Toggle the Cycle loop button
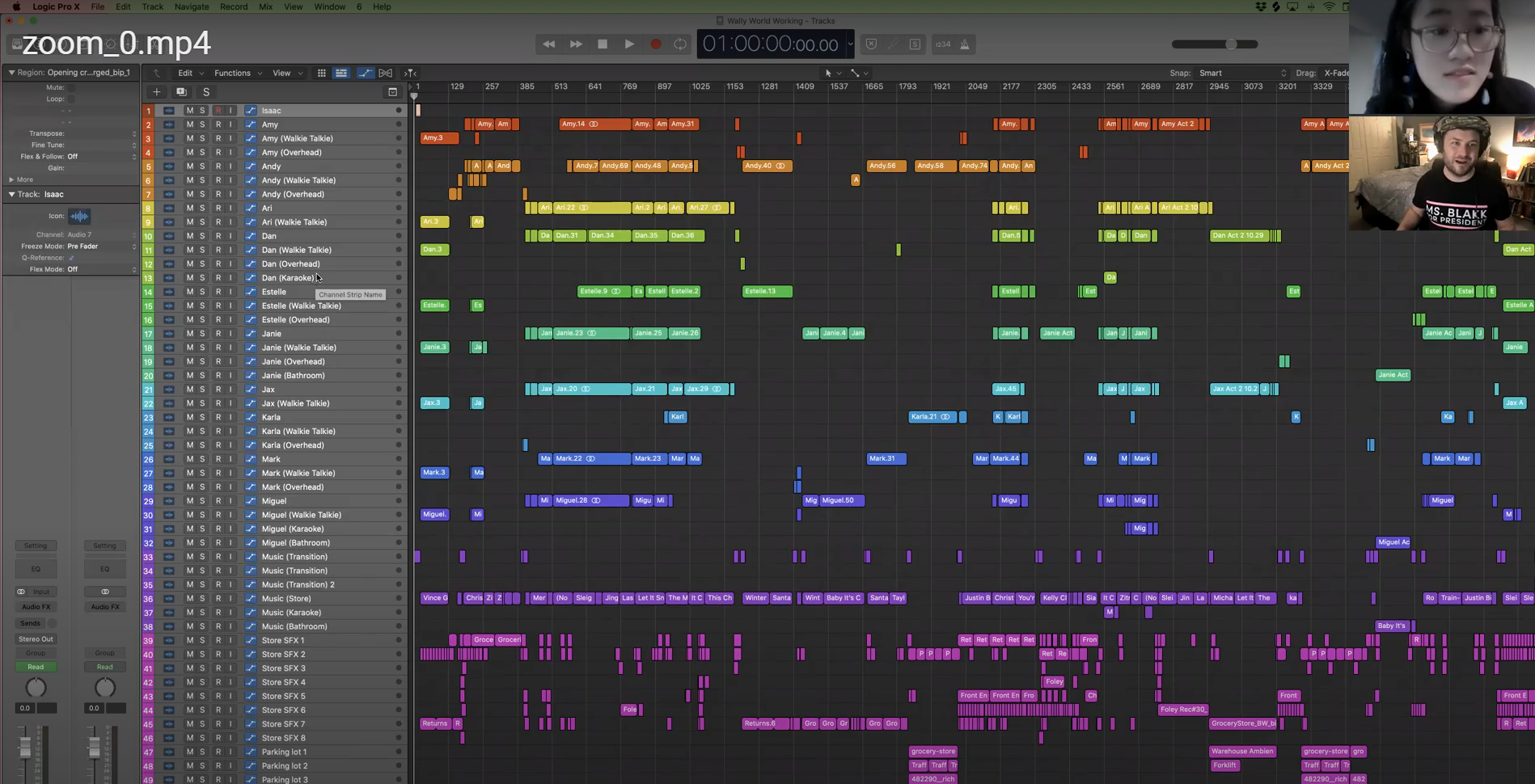Screen dimensions: 1535x784 [680, 44]
